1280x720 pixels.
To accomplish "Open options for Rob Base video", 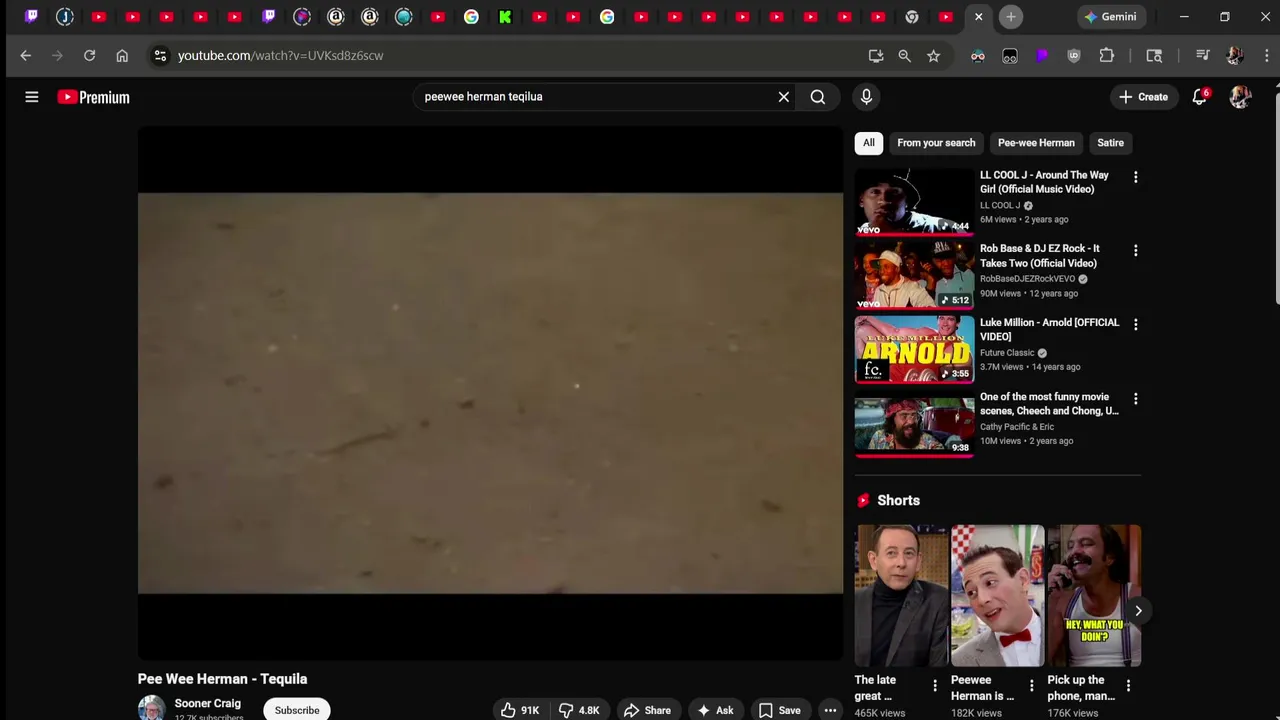I will pyautogui.click(x=1135, y=250).
